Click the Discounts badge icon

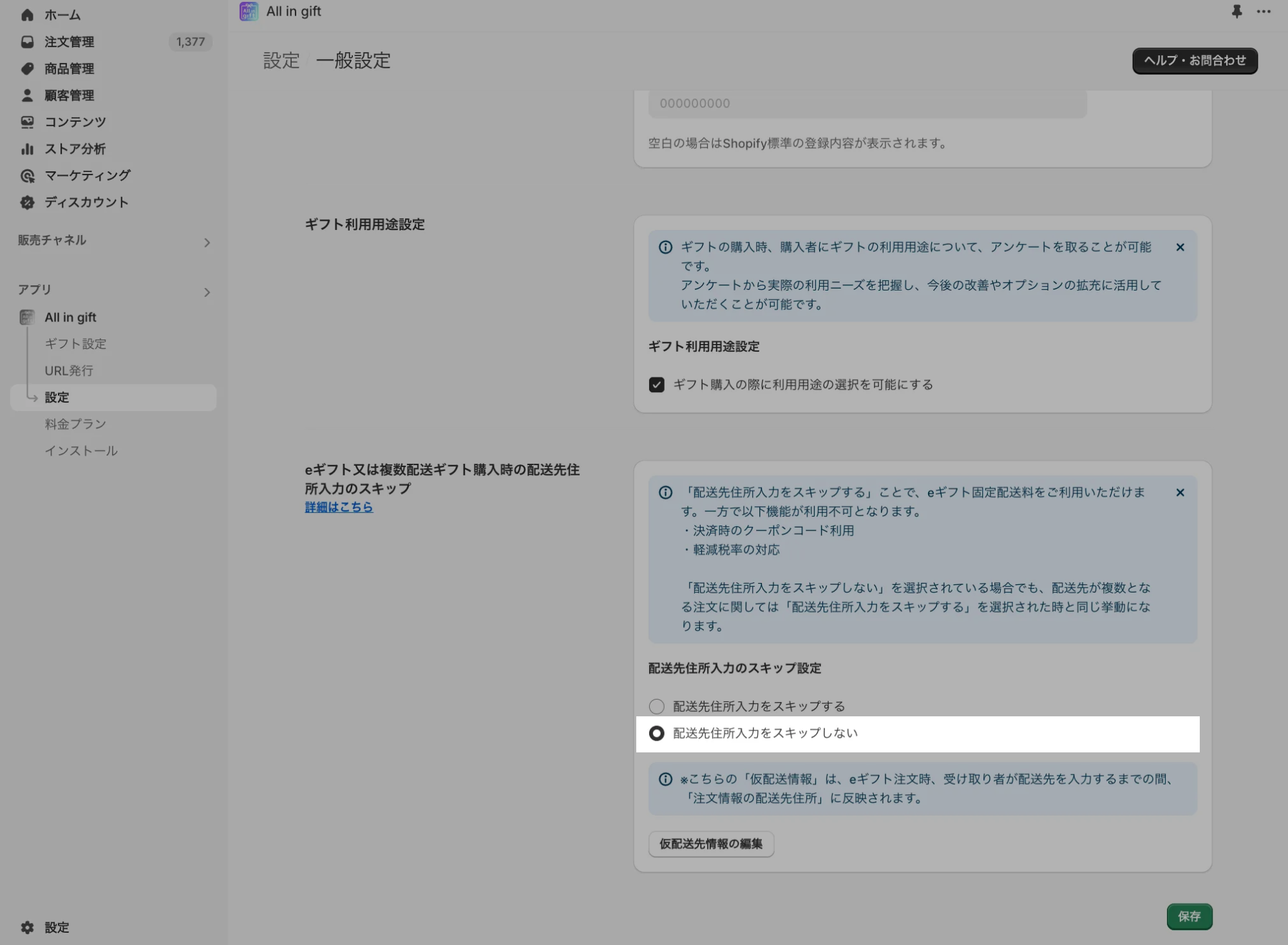[27, 202]
